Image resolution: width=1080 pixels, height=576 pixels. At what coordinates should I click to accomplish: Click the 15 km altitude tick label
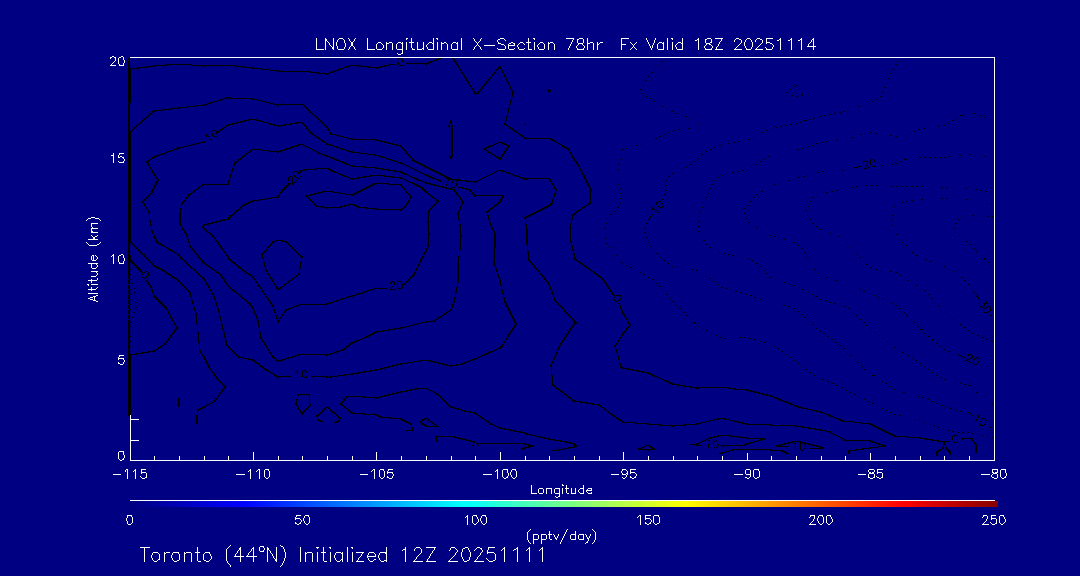[x=116, y=159]
